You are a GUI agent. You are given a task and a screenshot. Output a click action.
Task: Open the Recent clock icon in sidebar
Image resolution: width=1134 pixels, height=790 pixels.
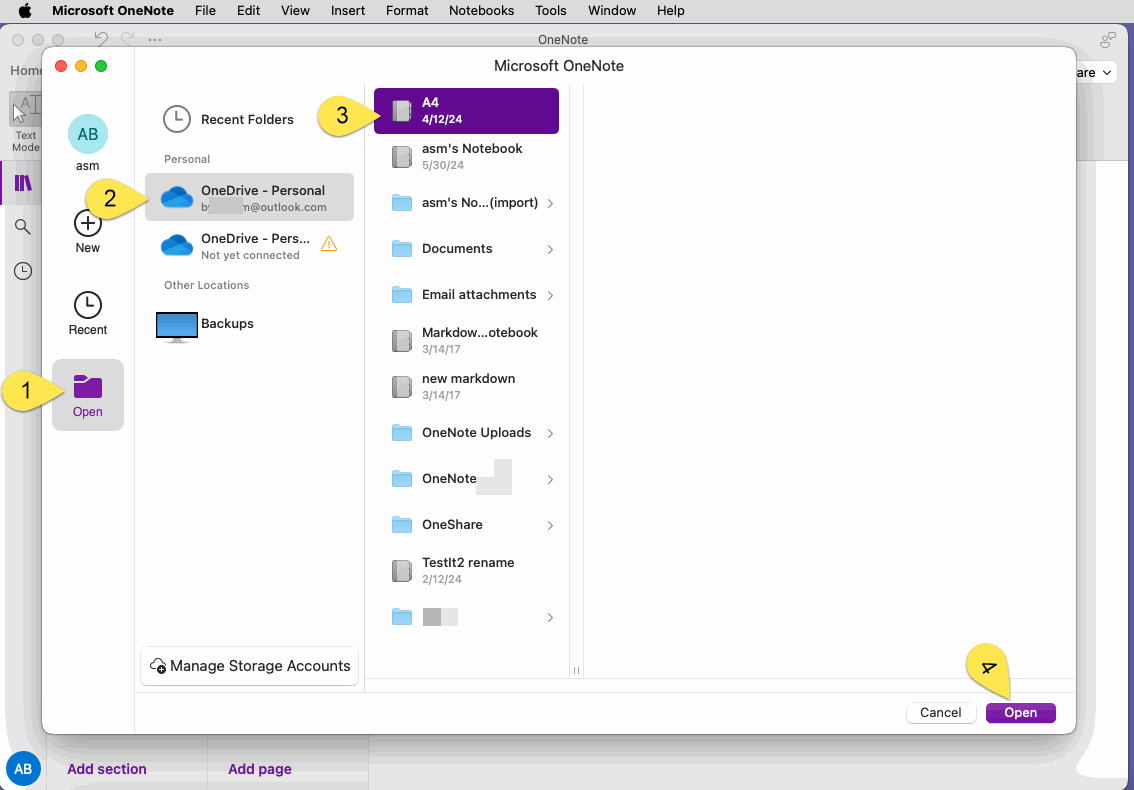click(x=87, y=303)
